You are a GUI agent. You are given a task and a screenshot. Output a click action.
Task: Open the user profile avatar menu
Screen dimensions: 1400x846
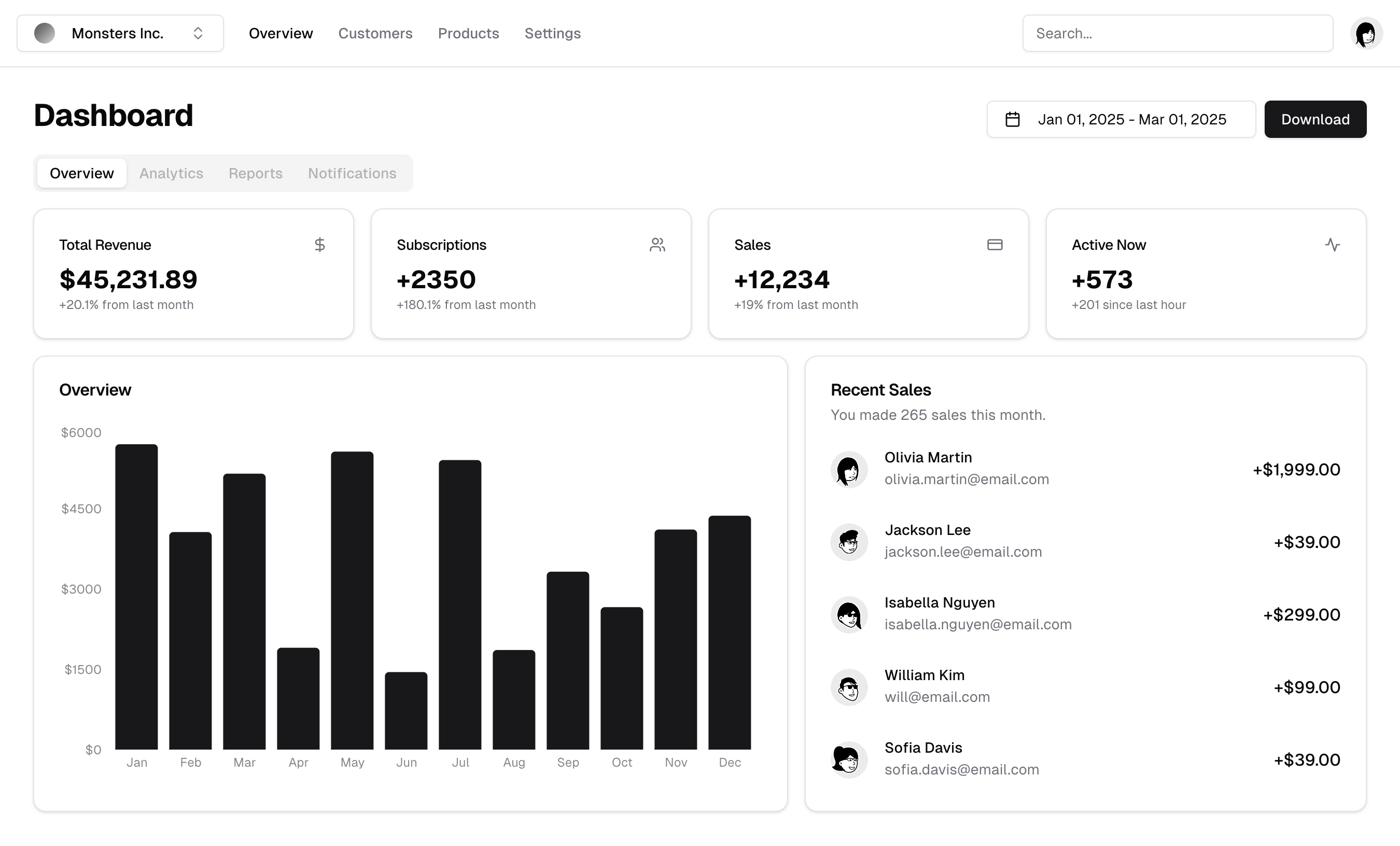[x=1367, y=33]
